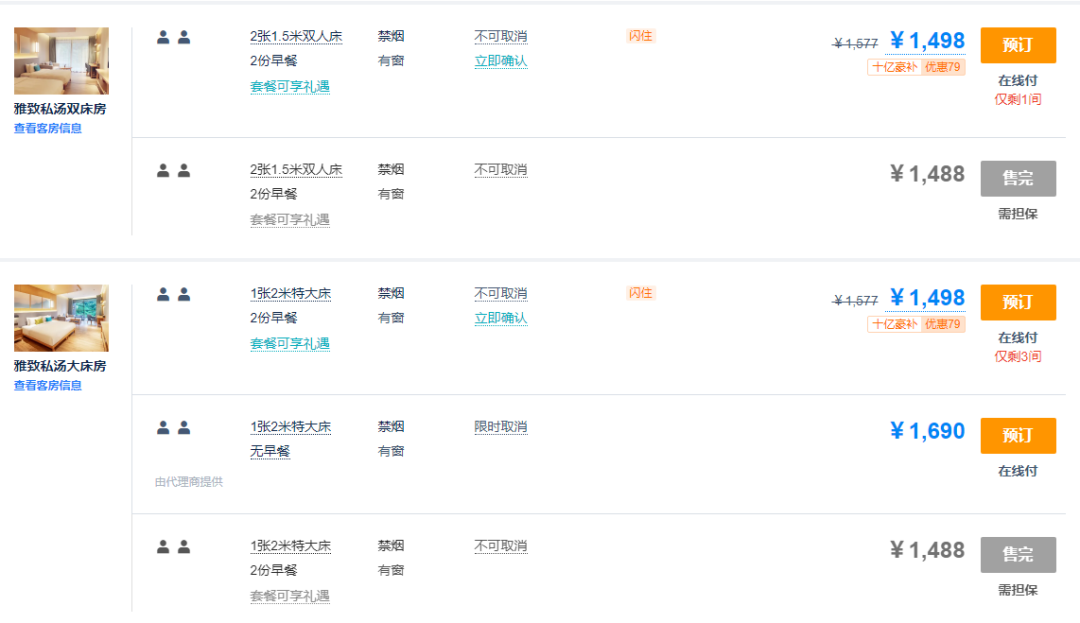Viewport: 1080px width, 623px height.
Task: Click the two-guest icon in the ¥1,498 king row
Action: click(174, 295)
